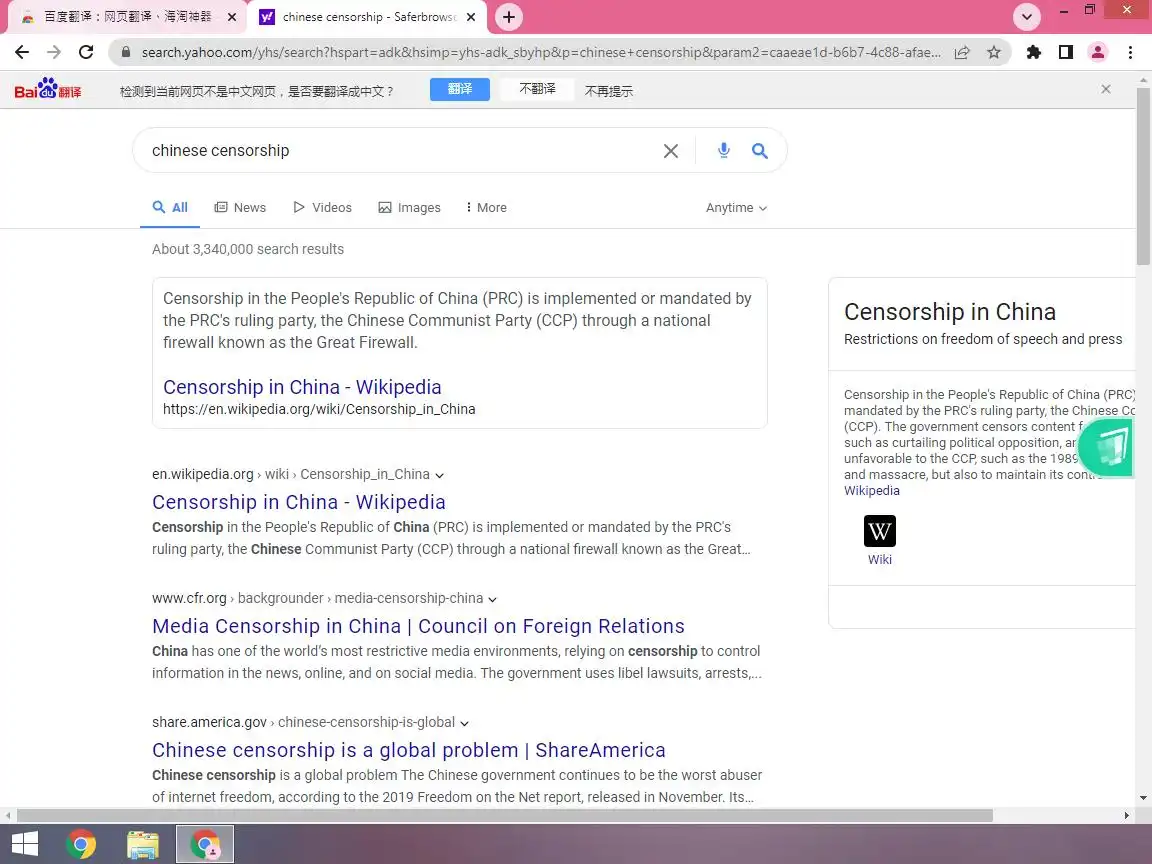Click the green floating widget icon

point(1108,447)
